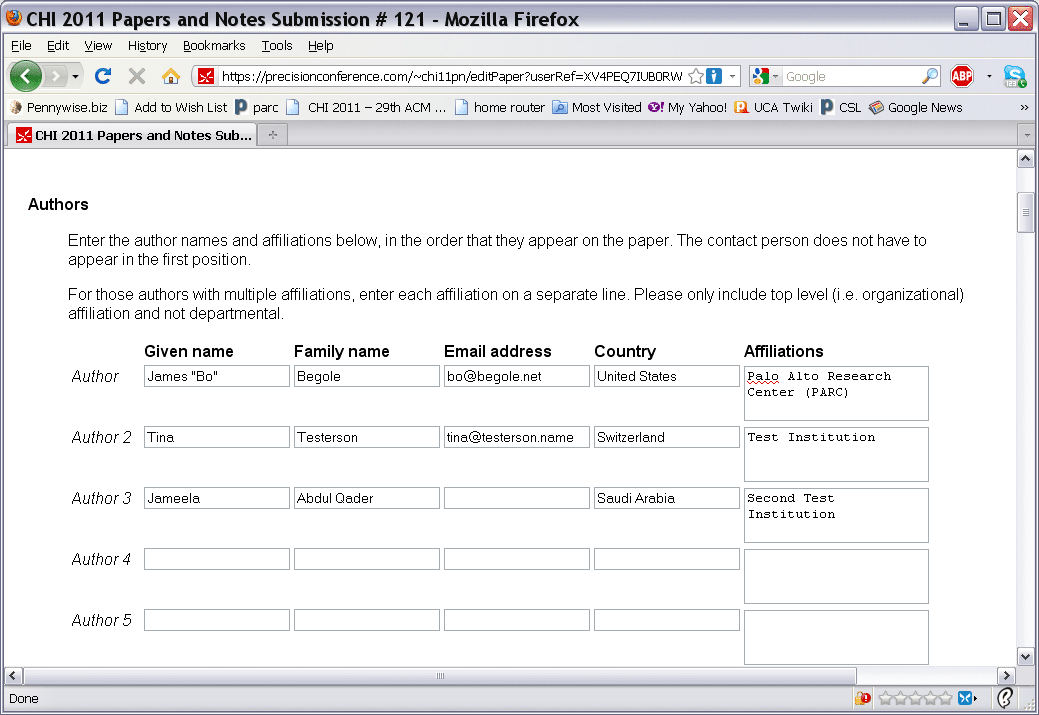Edit the Begole family name field
Viewport: 1039px width, 715px height.
coord(366,376)
